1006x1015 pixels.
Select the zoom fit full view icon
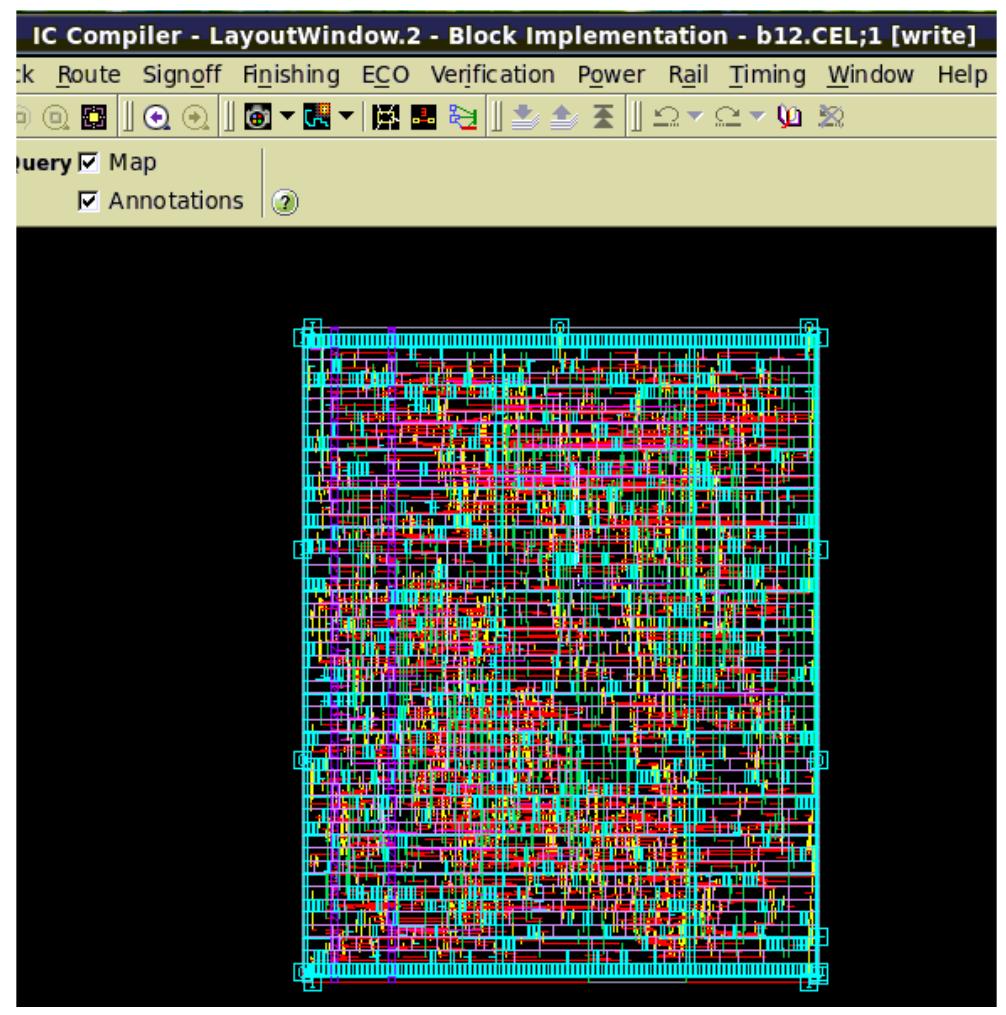95,115
